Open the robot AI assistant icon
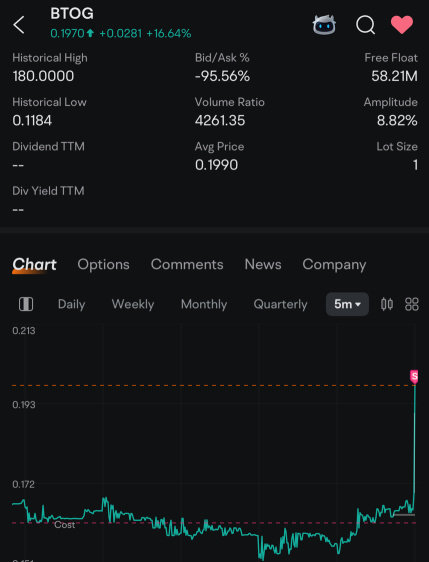The image size is (429, 562). pos(324,25)
